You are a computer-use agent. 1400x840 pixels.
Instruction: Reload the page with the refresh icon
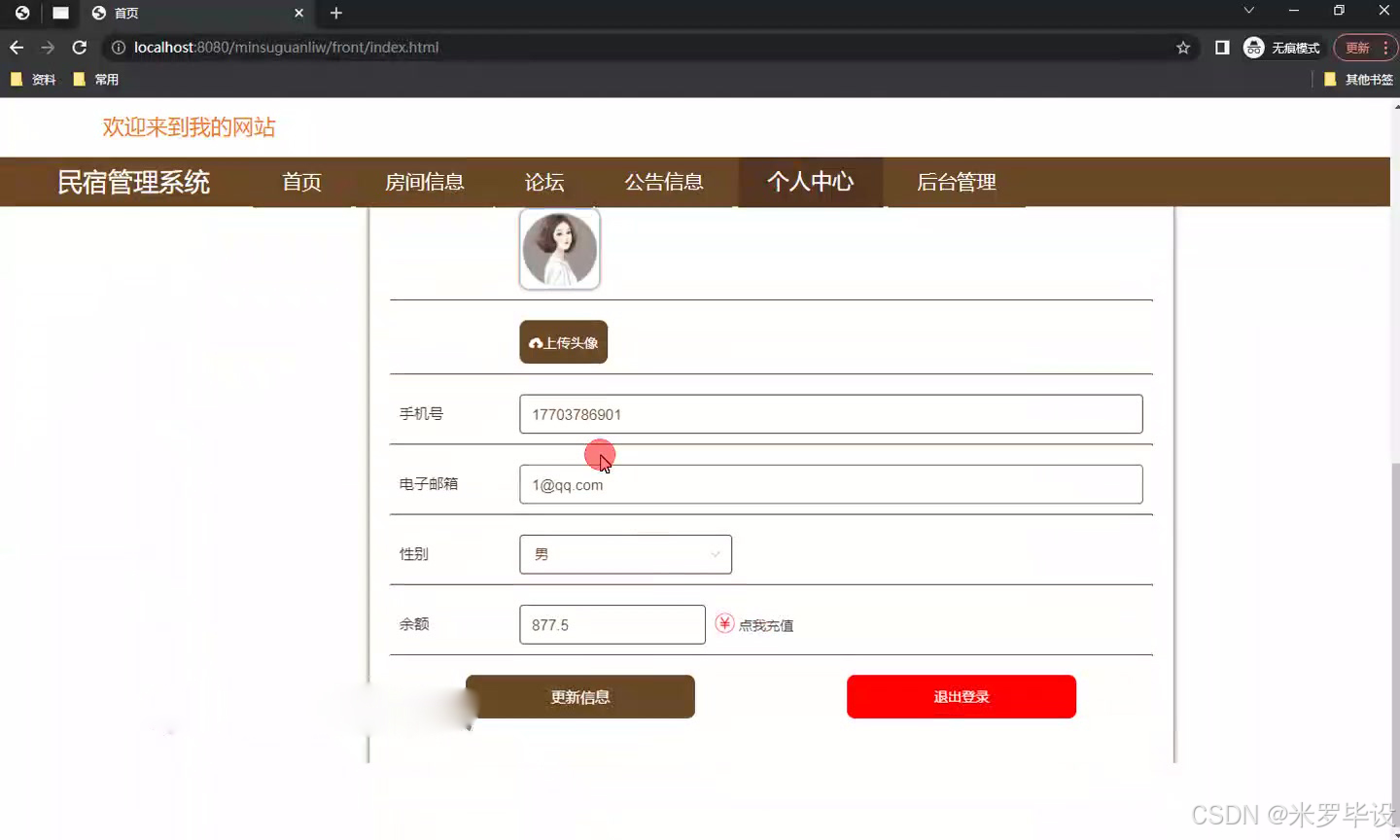pos(79,47)
